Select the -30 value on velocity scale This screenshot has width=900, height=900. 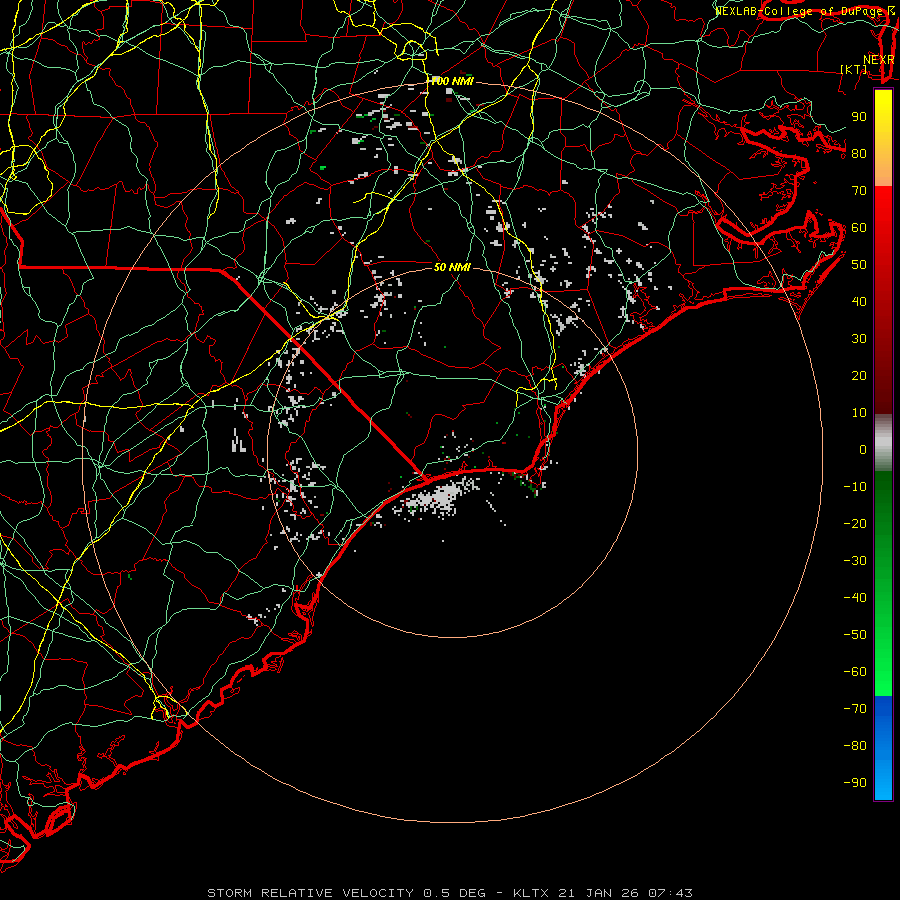pos(855,561)
